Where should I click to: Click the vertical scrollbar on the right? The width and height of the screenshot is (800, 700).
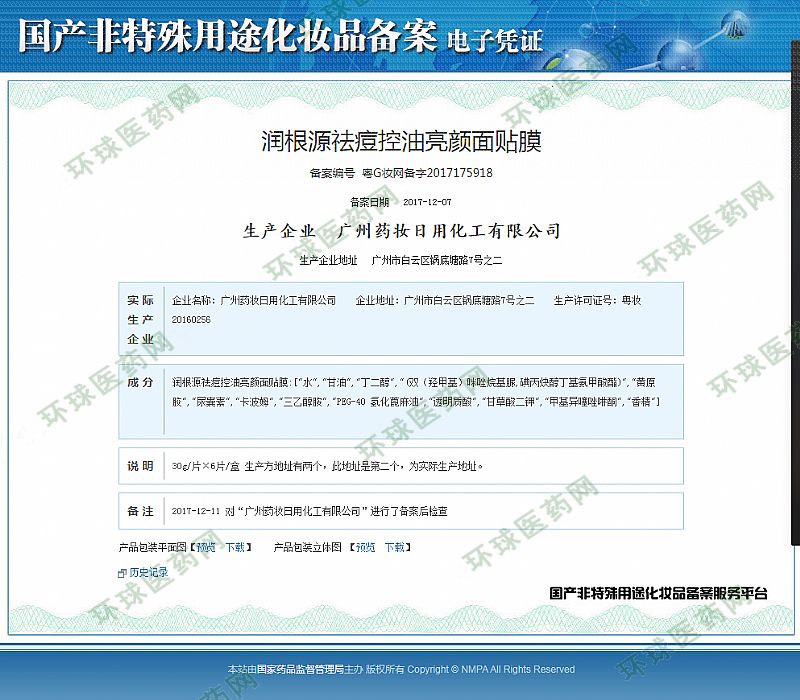(794, 300)
